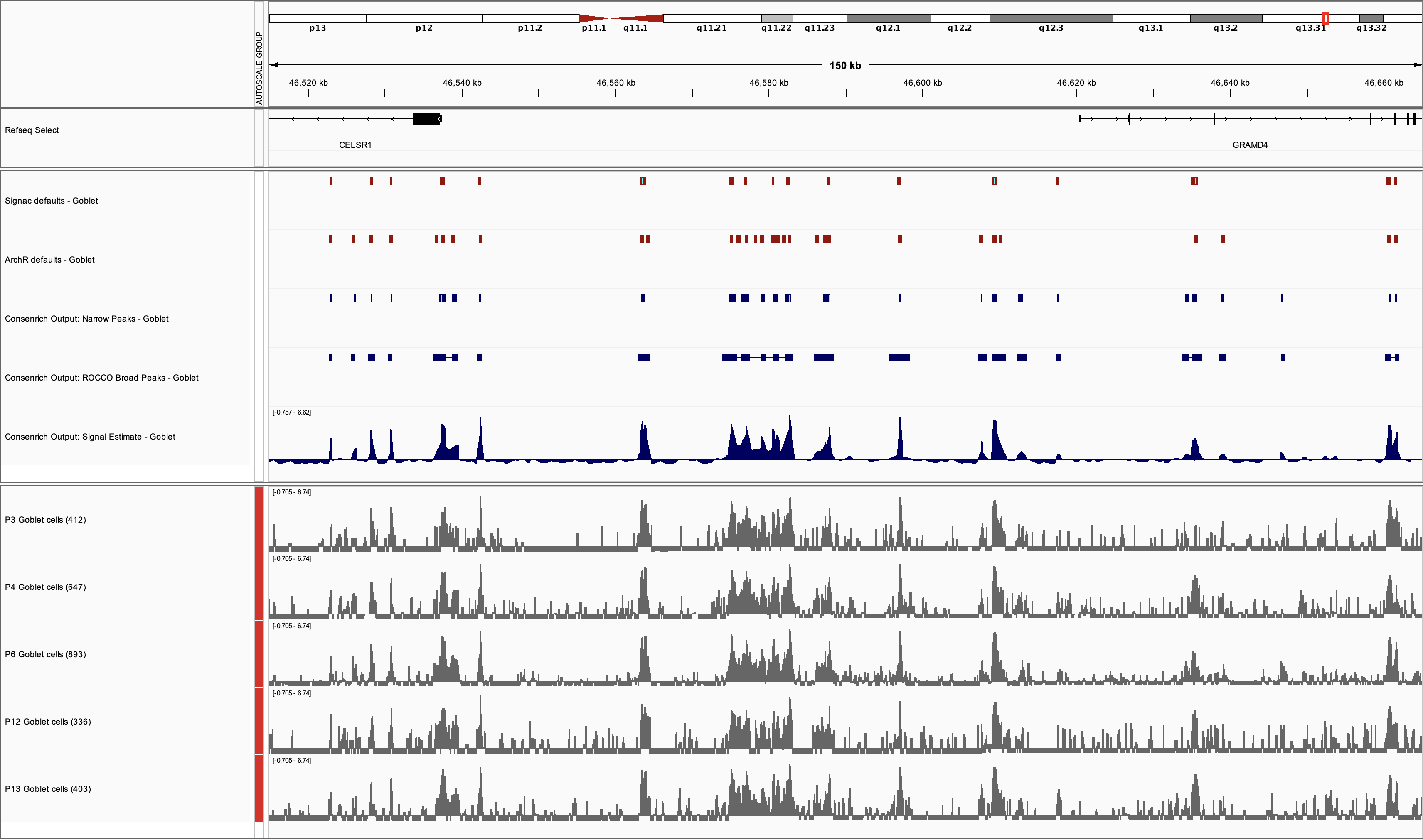Click the Signal Estimate data range [-0.757 - 6.62]

[292, 412]
